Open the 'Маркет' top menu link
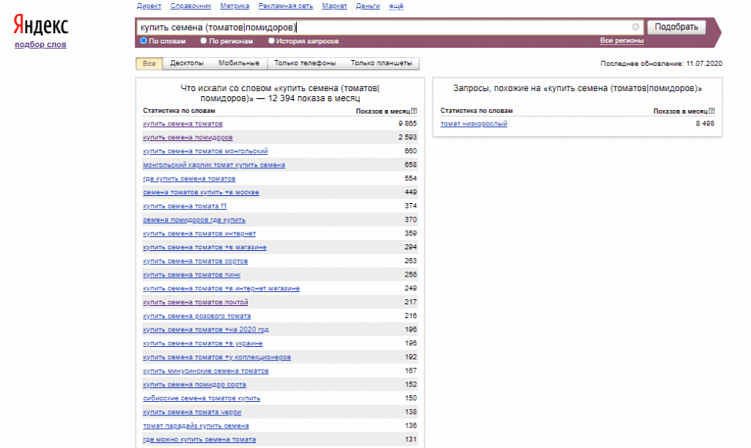751x448 pixels. pyautogui.click(x=334, y=6)
